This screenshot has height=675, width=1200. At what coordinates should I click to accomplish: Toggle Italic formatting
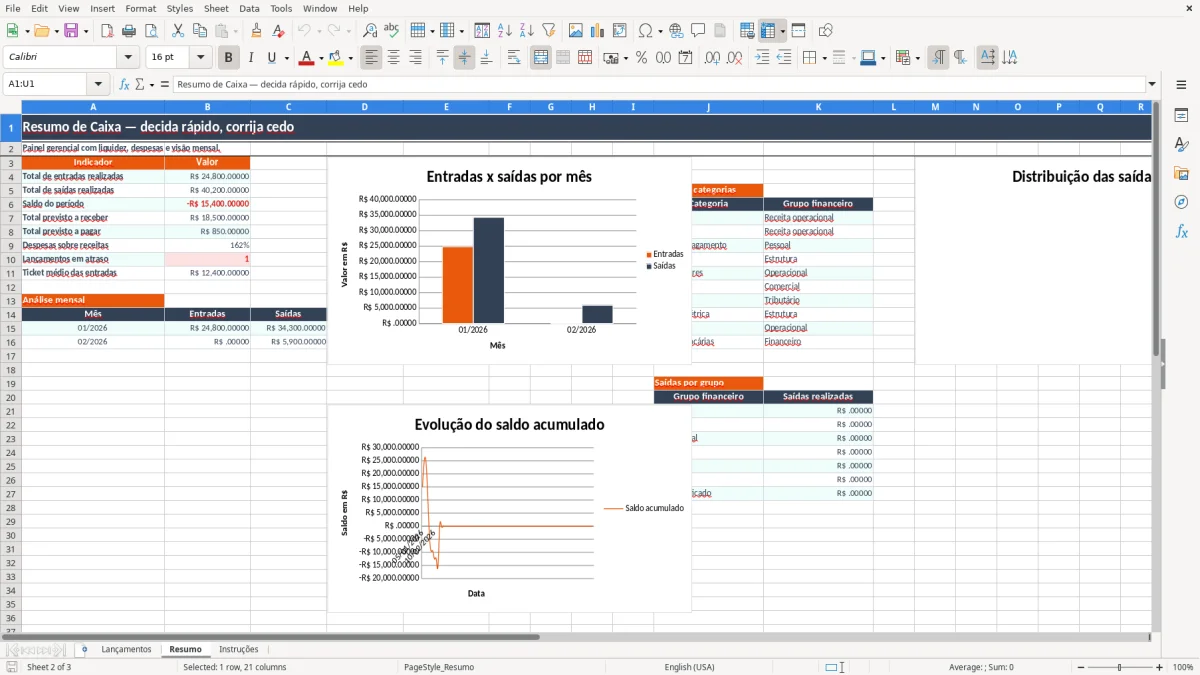click(251, 58)
